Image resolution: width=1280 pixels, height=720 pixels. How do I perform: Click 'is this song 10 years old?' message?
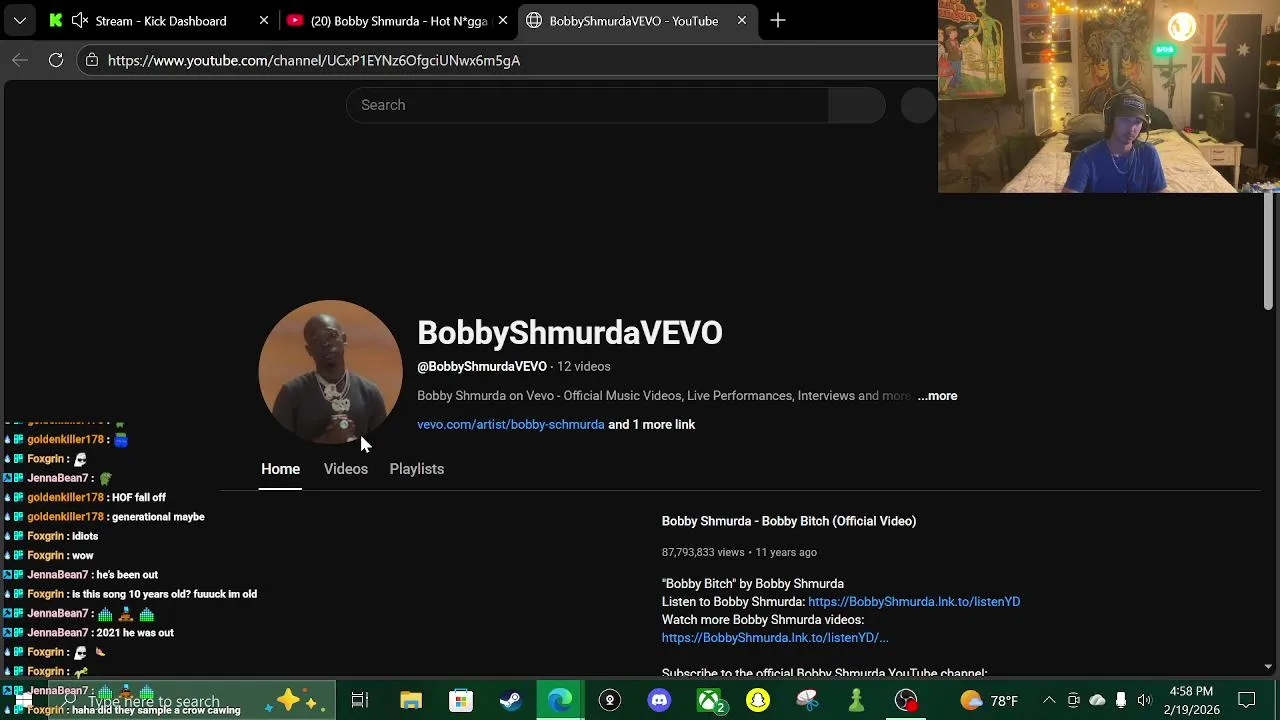pos(164,594)
